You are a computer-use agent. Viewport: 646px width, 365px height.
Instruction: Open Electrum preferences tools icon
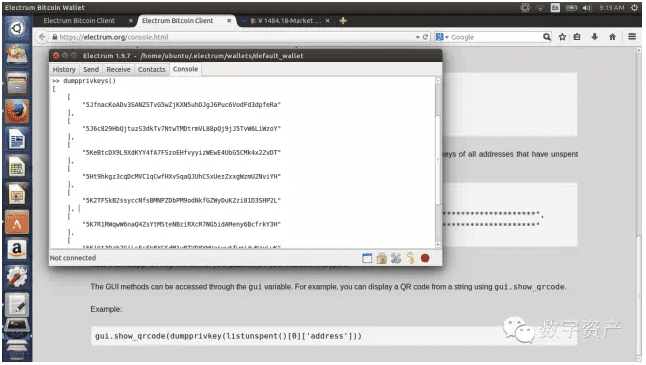coord(396,258)
